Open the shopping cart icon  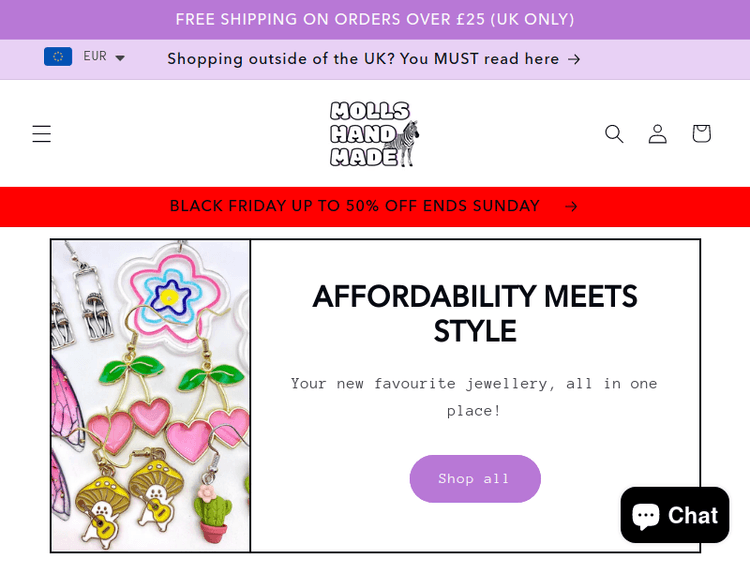click(x=701, y=134)
